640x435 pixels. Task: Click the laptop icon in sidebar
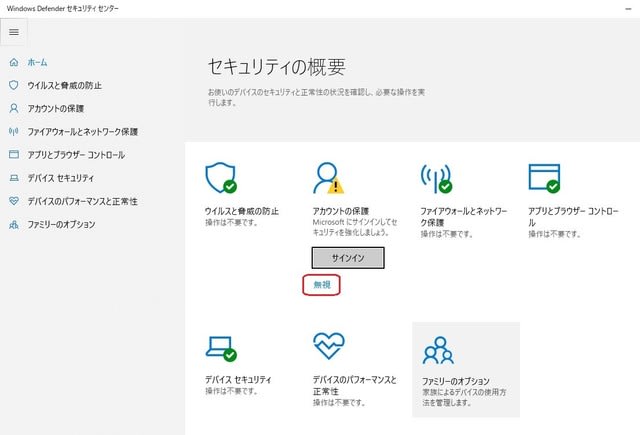point(14,178)
